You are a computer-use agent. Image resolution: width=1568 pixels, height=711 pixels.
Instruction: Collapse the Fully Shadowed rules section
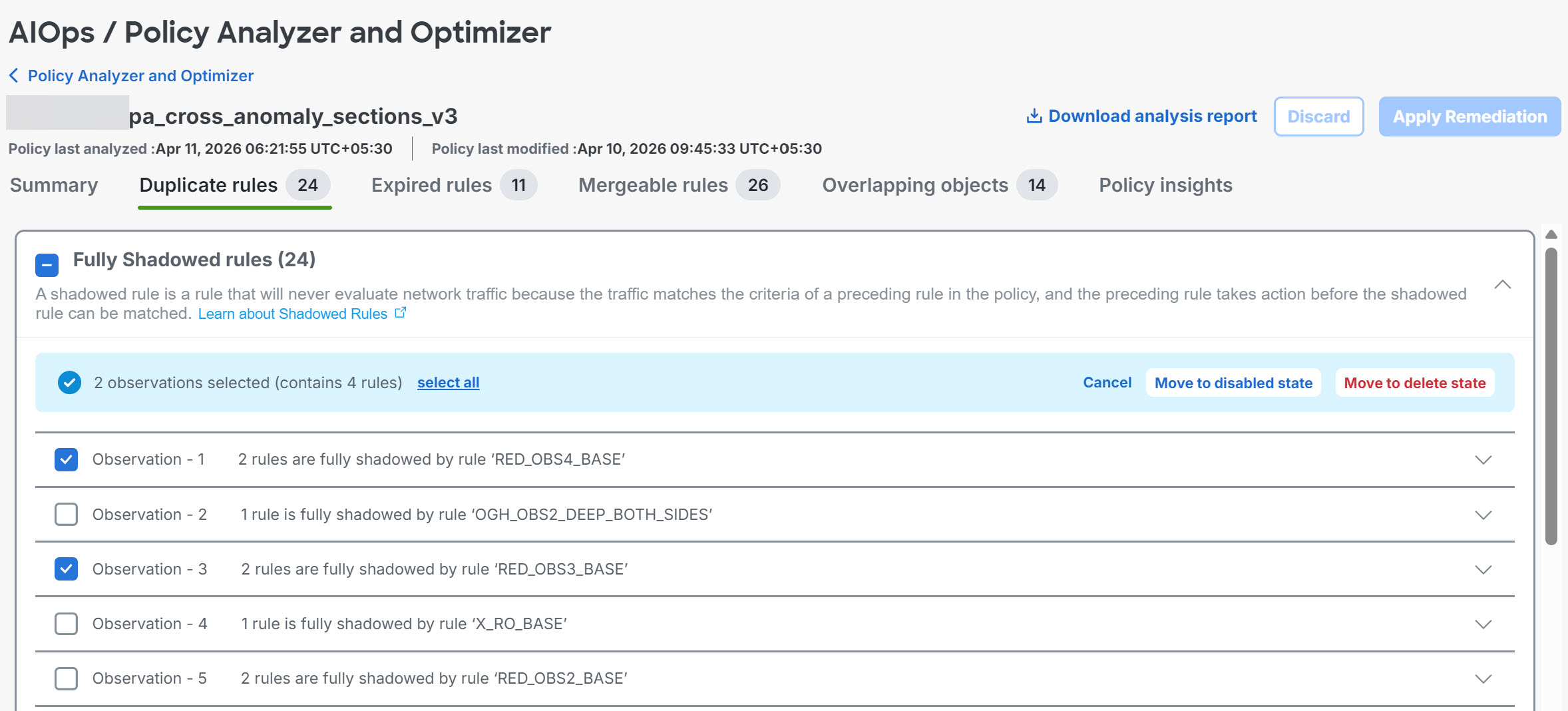pos(1502,285)
